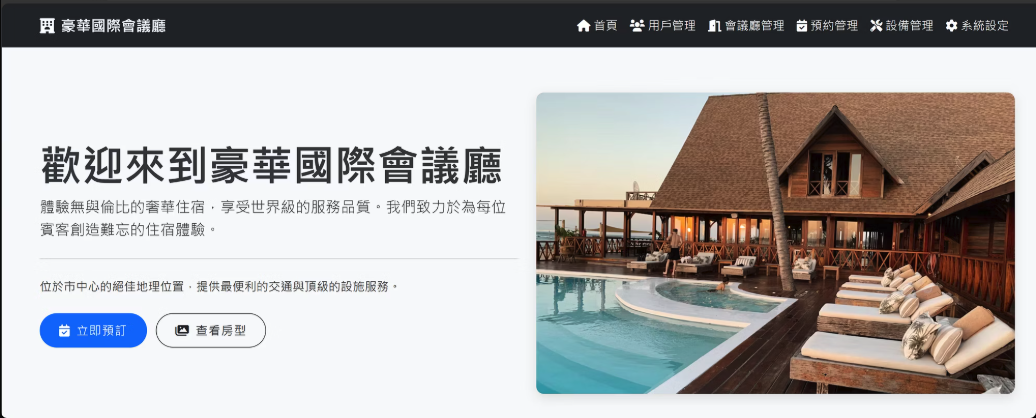The image size is (1036, 418).
Task: Click the door icon for 會議廳管理
Action: [x=714, y=26]
